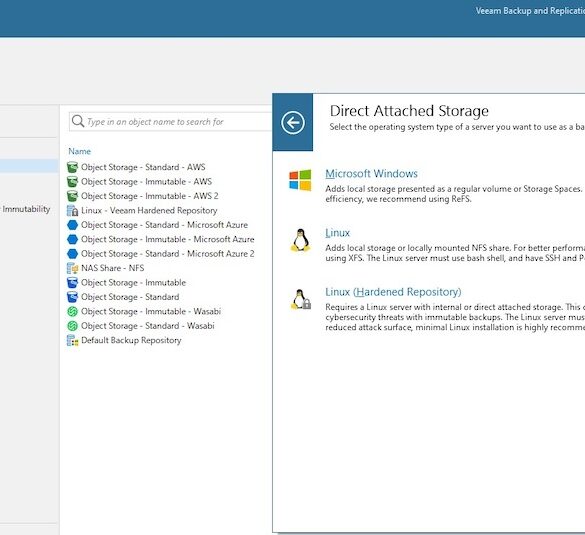The image size is (585, 535).
Task: Select Linux - Veeam Hardened Repository text
Action: pyautogui.click(x=149, y=210)
